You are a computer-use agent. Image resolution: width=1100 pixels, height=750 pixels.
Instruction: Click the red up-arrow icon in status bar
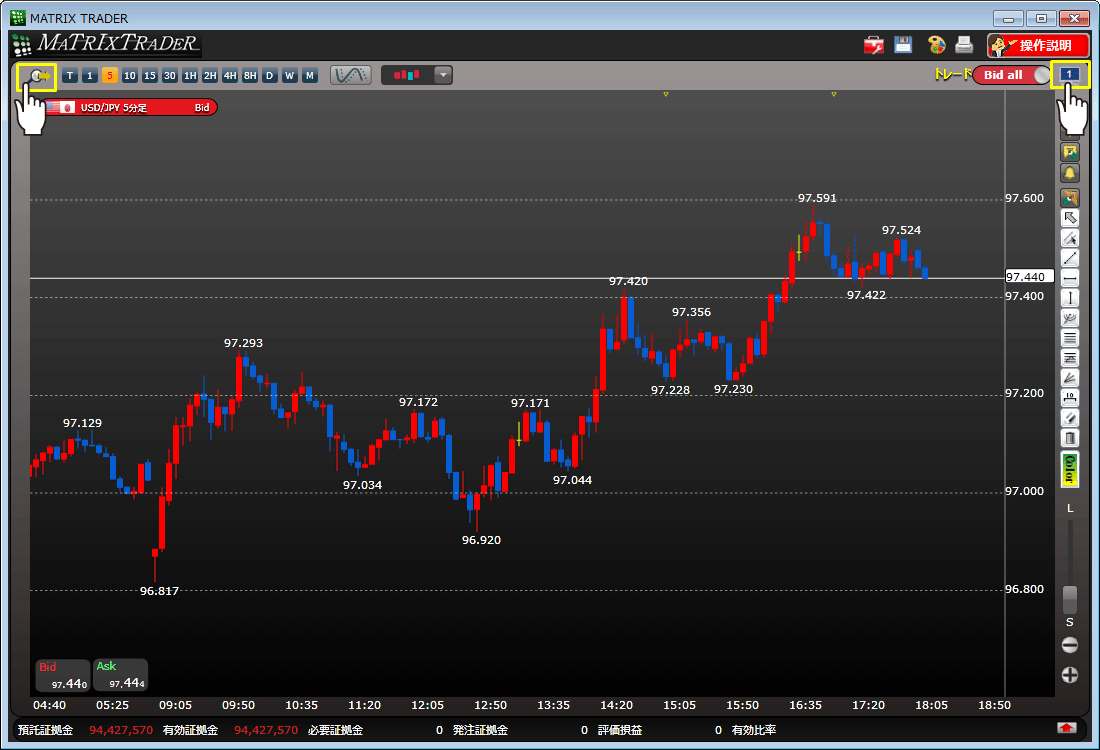tap(1067, 728)
